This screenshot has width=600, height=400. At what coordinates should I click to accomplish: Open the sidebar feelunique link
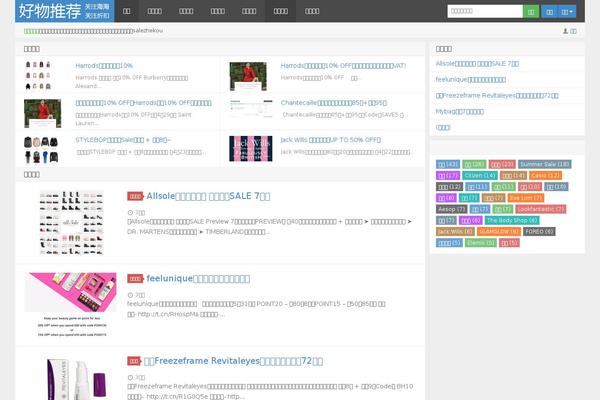point(471,80)
